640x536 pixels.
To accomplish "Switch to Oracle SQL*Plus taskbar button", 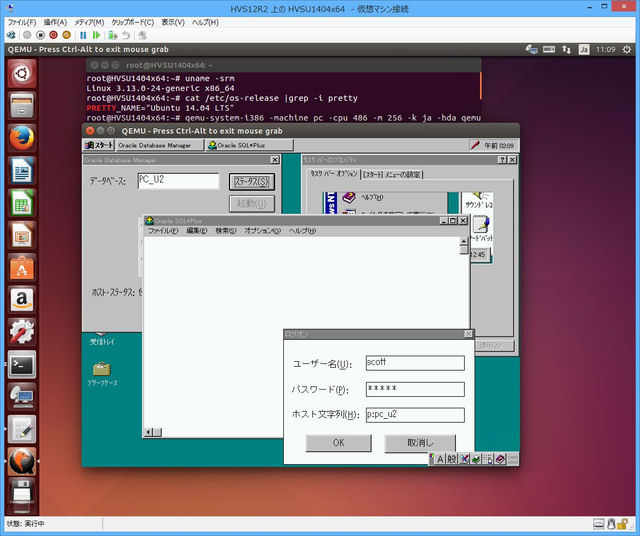I will [249, 145].
